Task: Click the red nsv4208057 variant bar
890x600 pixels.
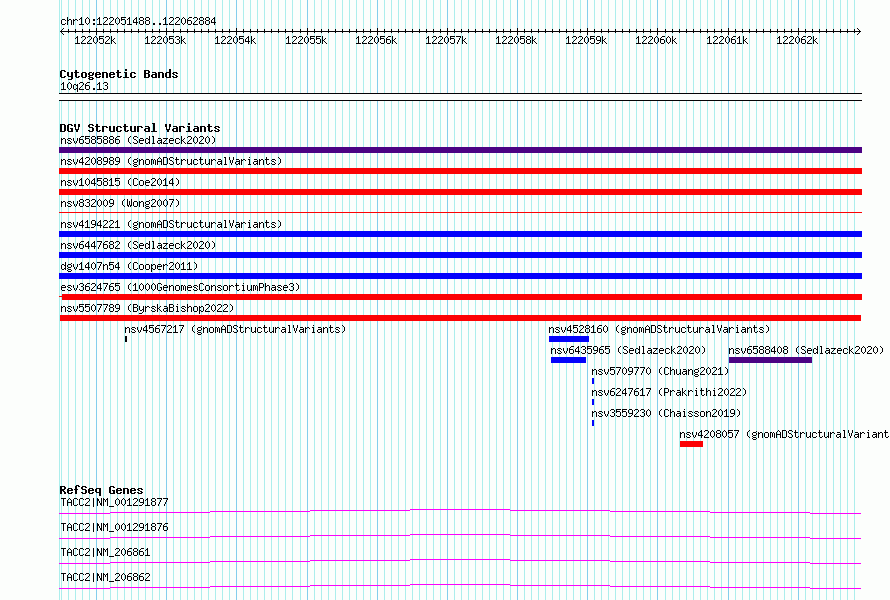Action: click(691, 444)
